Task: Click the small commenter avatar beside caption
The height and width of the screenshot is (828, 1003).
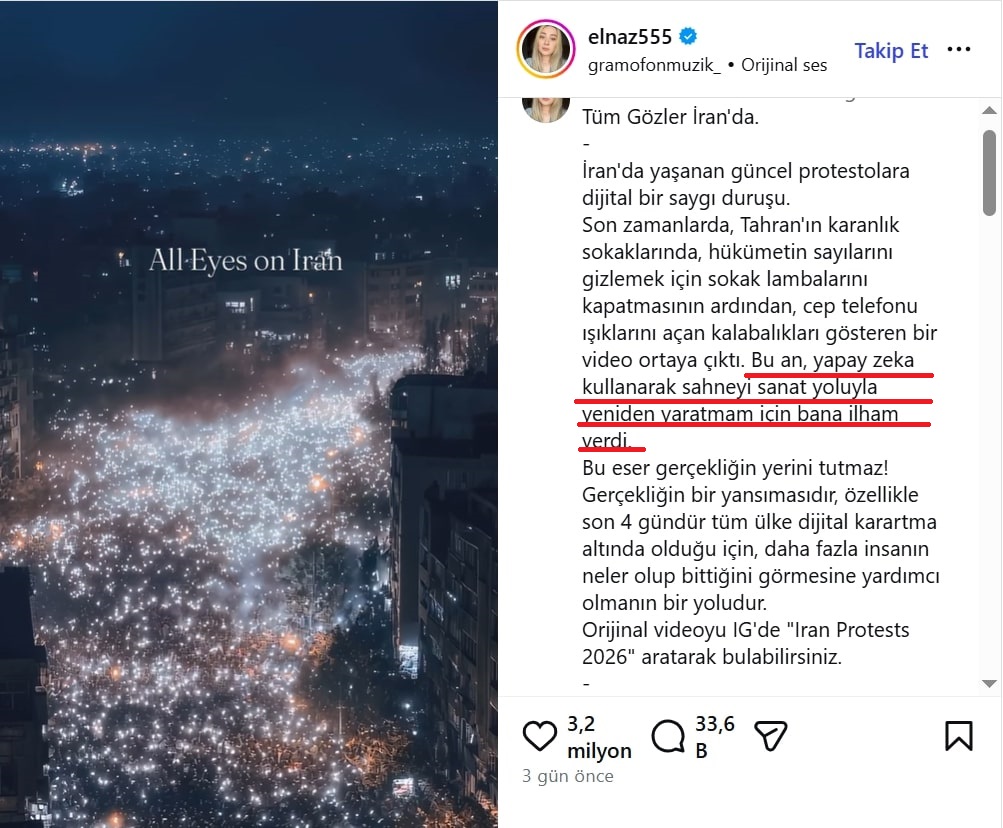Action: pyautogui.click(x=546, y=107)
